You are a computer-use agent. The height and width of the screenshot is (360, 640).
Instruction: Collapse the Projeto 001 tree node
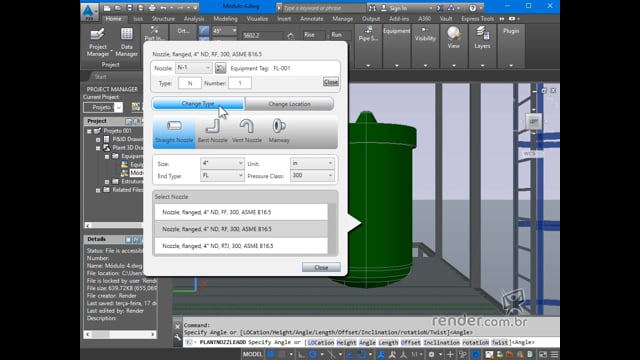(x=89, y=131)
